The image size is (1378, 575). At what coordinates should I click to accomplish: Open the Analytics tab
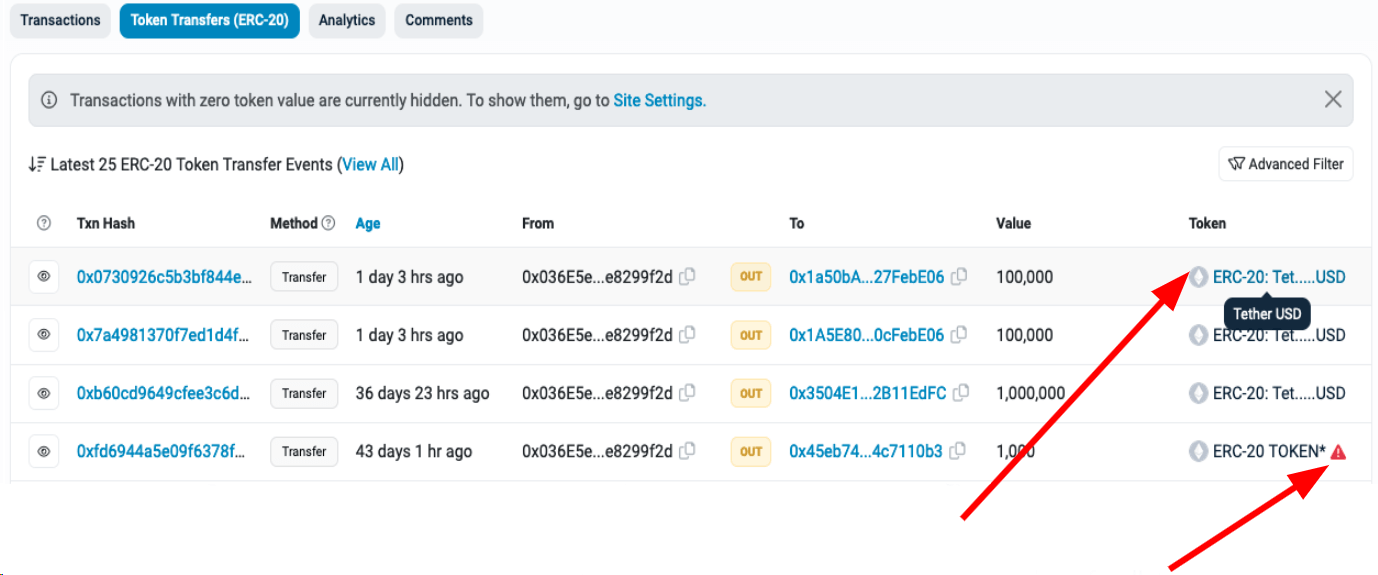click(347, 20)
